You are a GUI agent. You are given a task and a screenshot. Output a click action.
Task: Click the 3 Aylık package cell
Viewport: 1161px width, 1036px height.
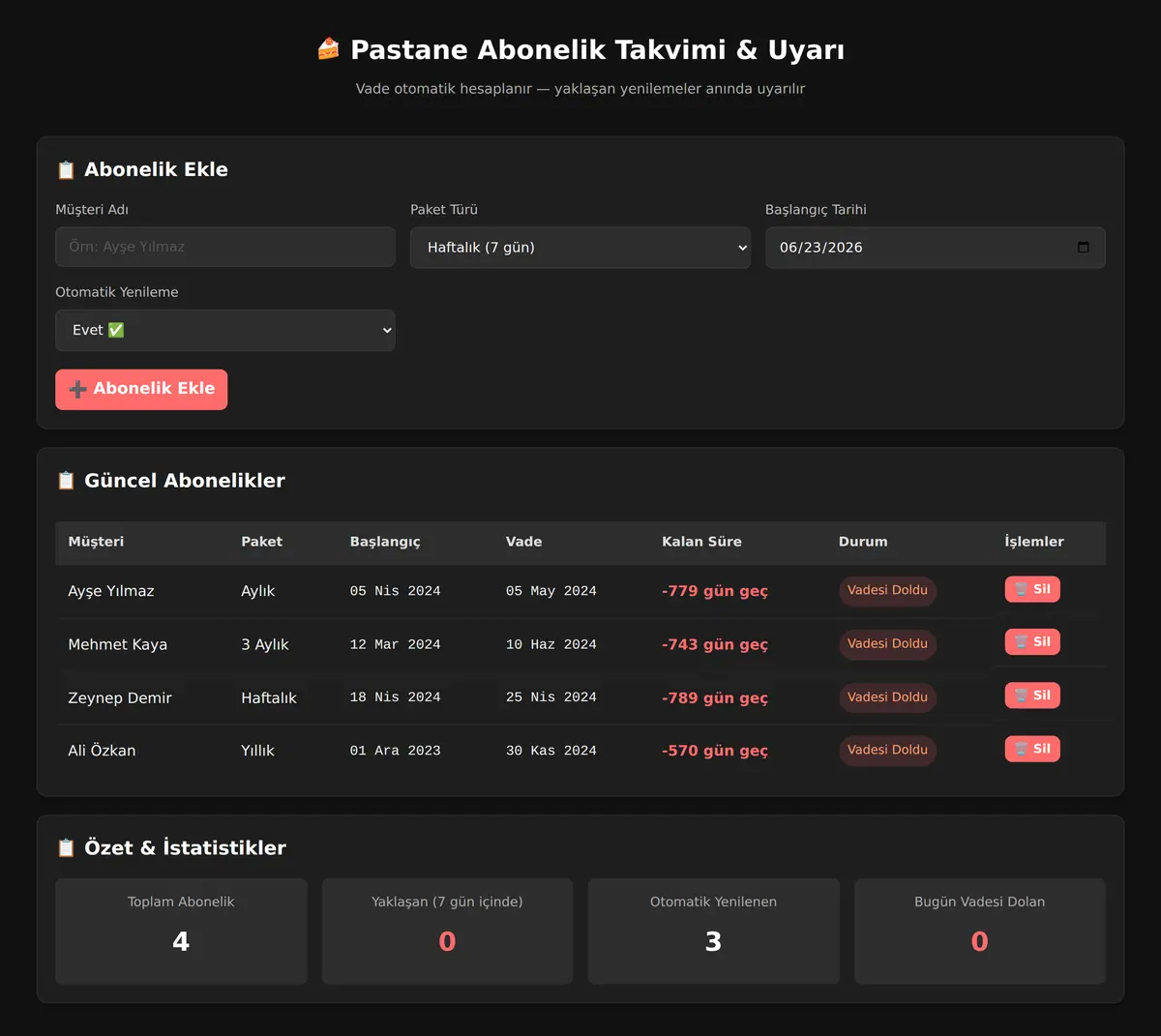[265, 644]
